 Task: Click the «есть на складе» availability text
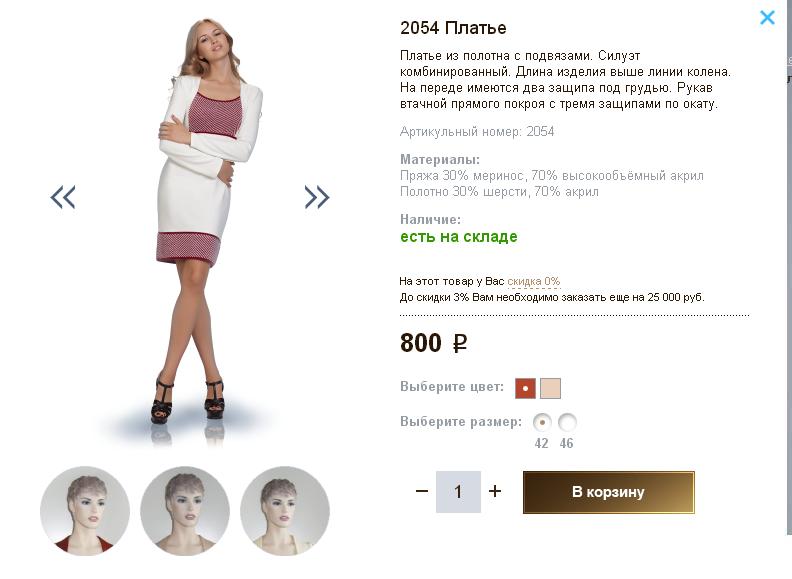(x=459, y=237)
